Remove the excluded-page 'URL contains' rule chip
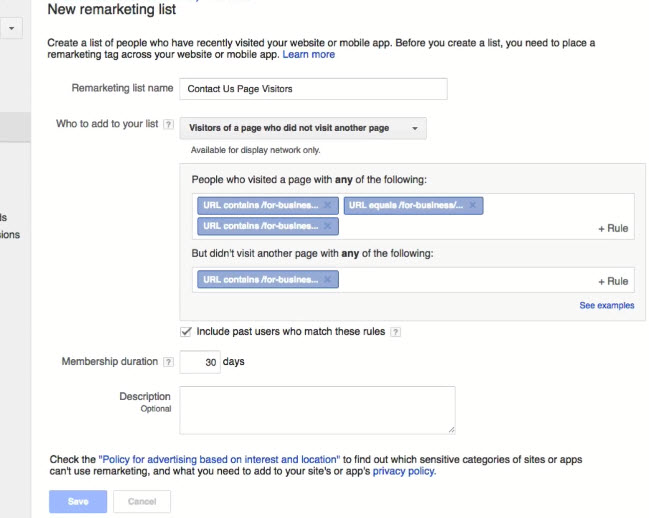The image size is (649, 518). pyautogui.click(x=327, y=280)
